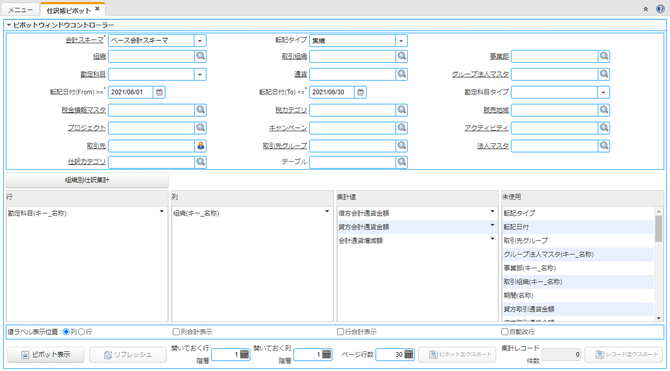Viewport: 670px width, 371px height.
Task: Select 取引組織(キー_名称) in unused list
Action: pyautogui.click(x=579, y=281)
